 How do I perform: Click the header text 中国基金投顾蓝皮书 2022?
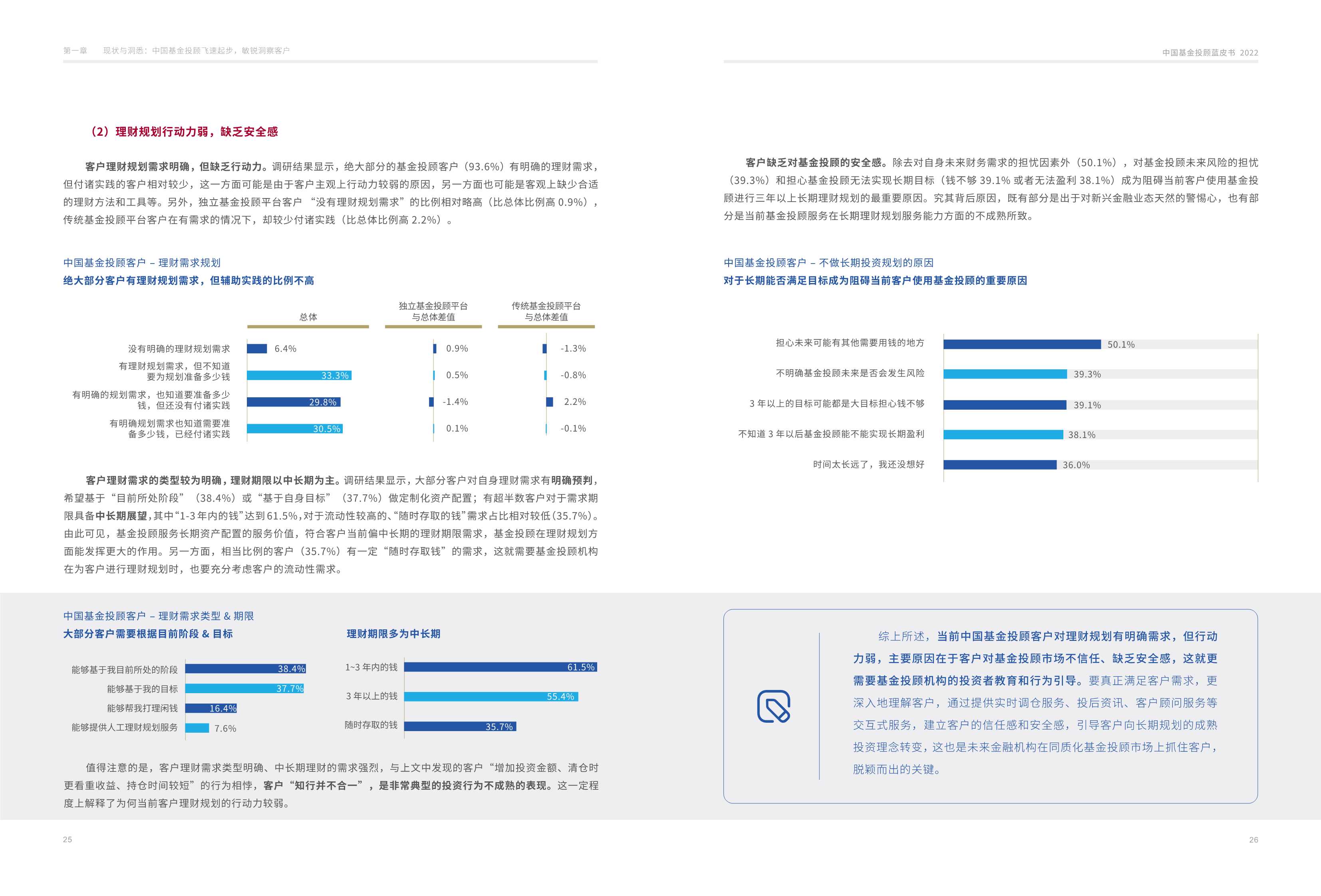click(1210, 52)
